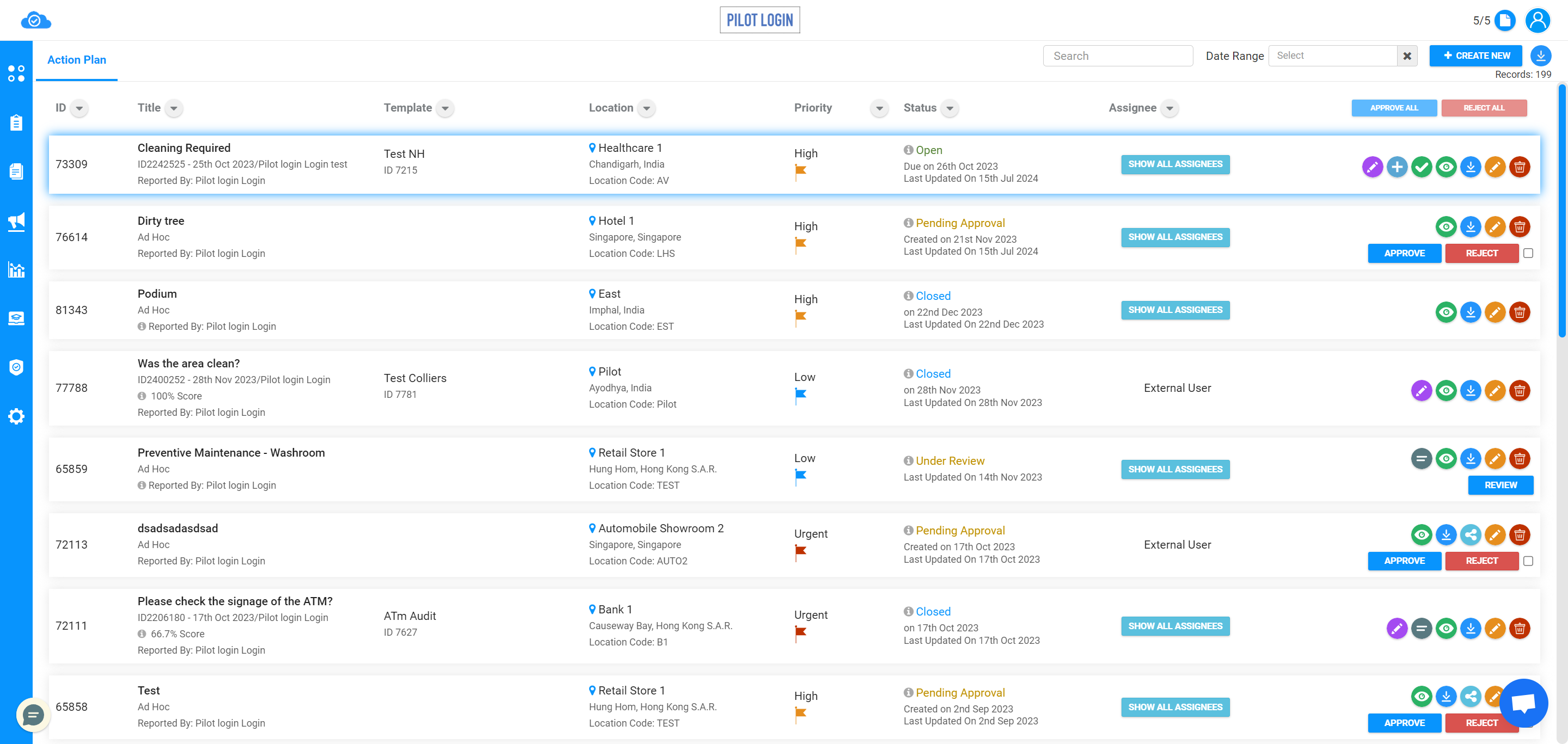The width and height of the screenshot is (1568, 744).
Task: Tick the checkbox for Dirty tree row
Action: pos(1528,253)
